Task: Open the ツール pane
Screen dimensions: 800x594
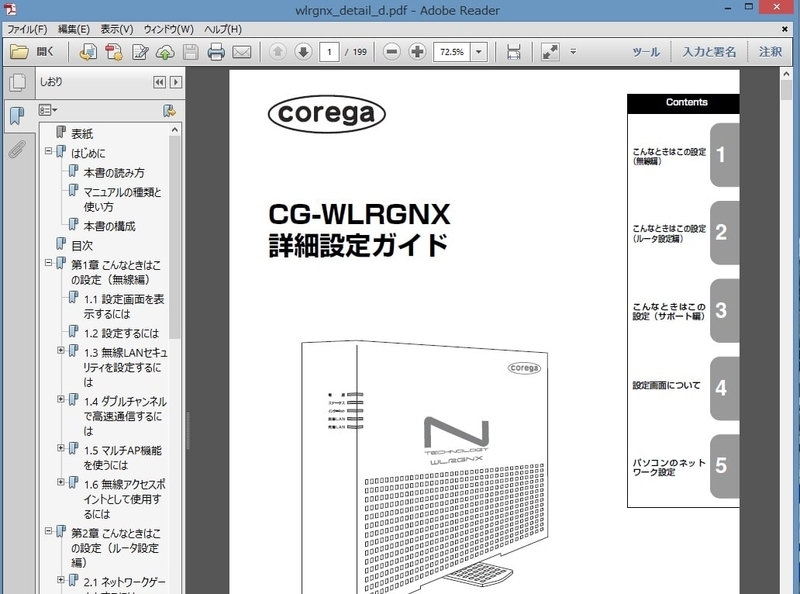Action: click(x=646, y=52)
